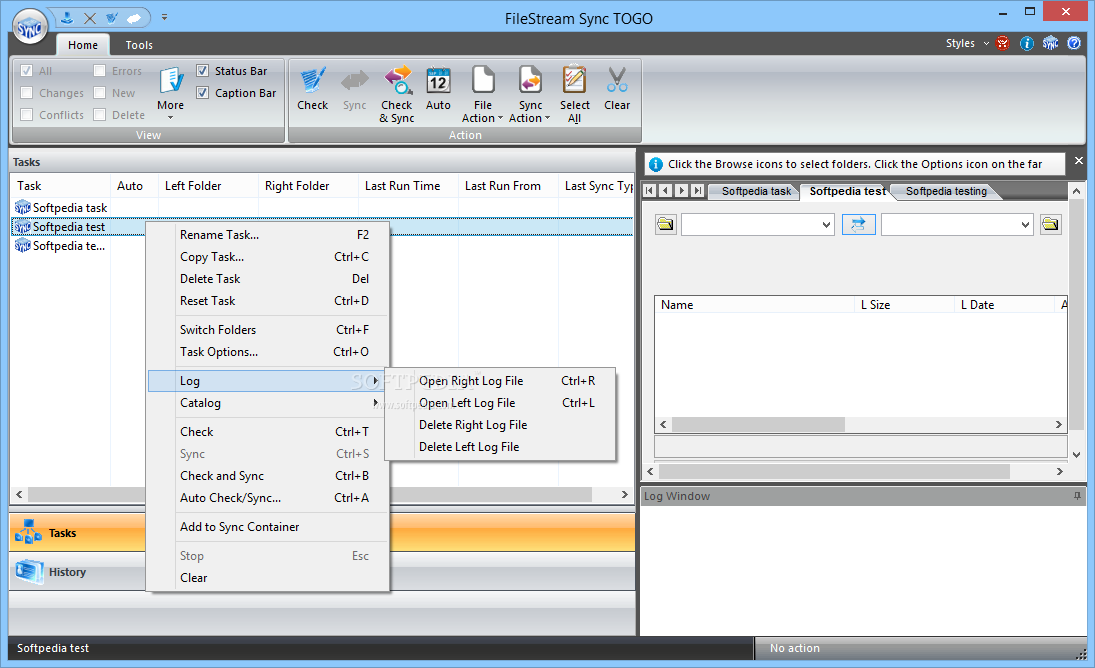Toggle the Status Bar checkbox
Viewport: 1095px width, 668px height.
203,70
